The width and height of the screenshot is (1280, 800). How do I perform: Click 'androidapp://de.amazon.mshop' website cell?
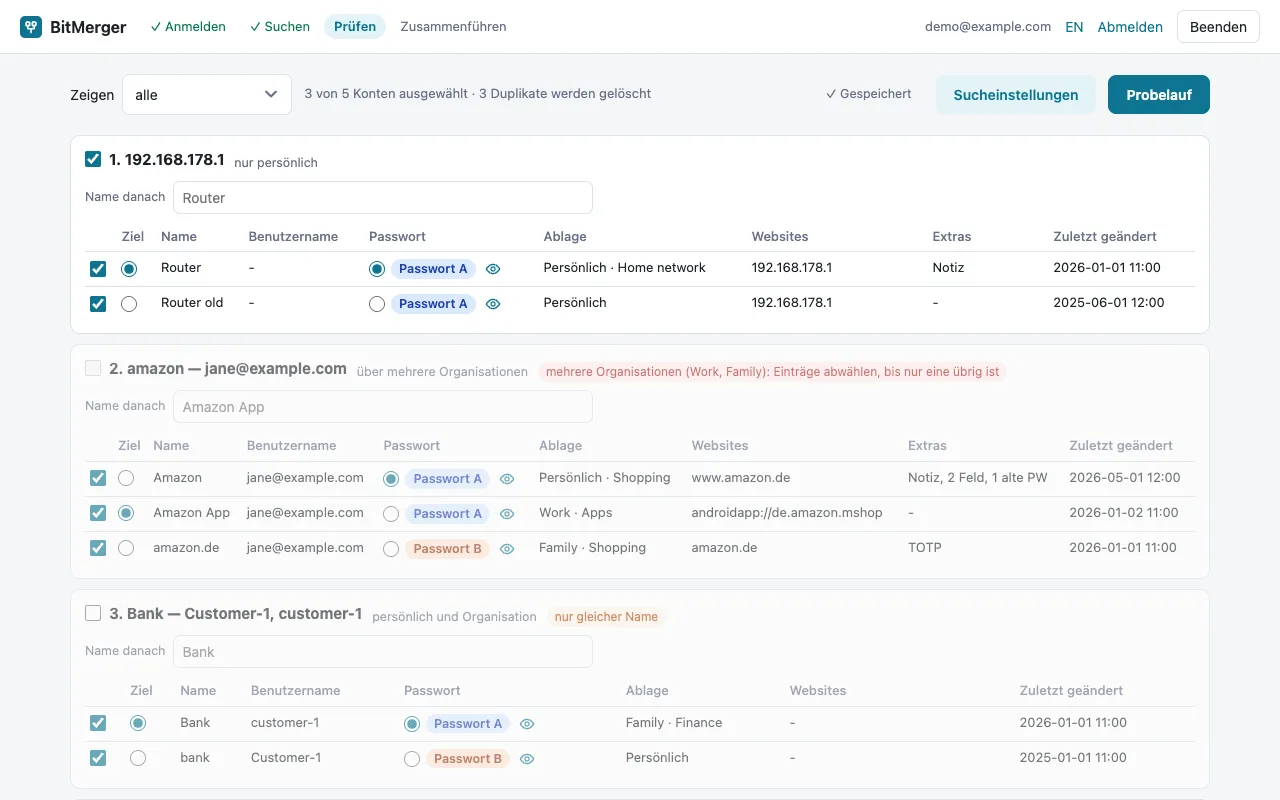point(787,513)
